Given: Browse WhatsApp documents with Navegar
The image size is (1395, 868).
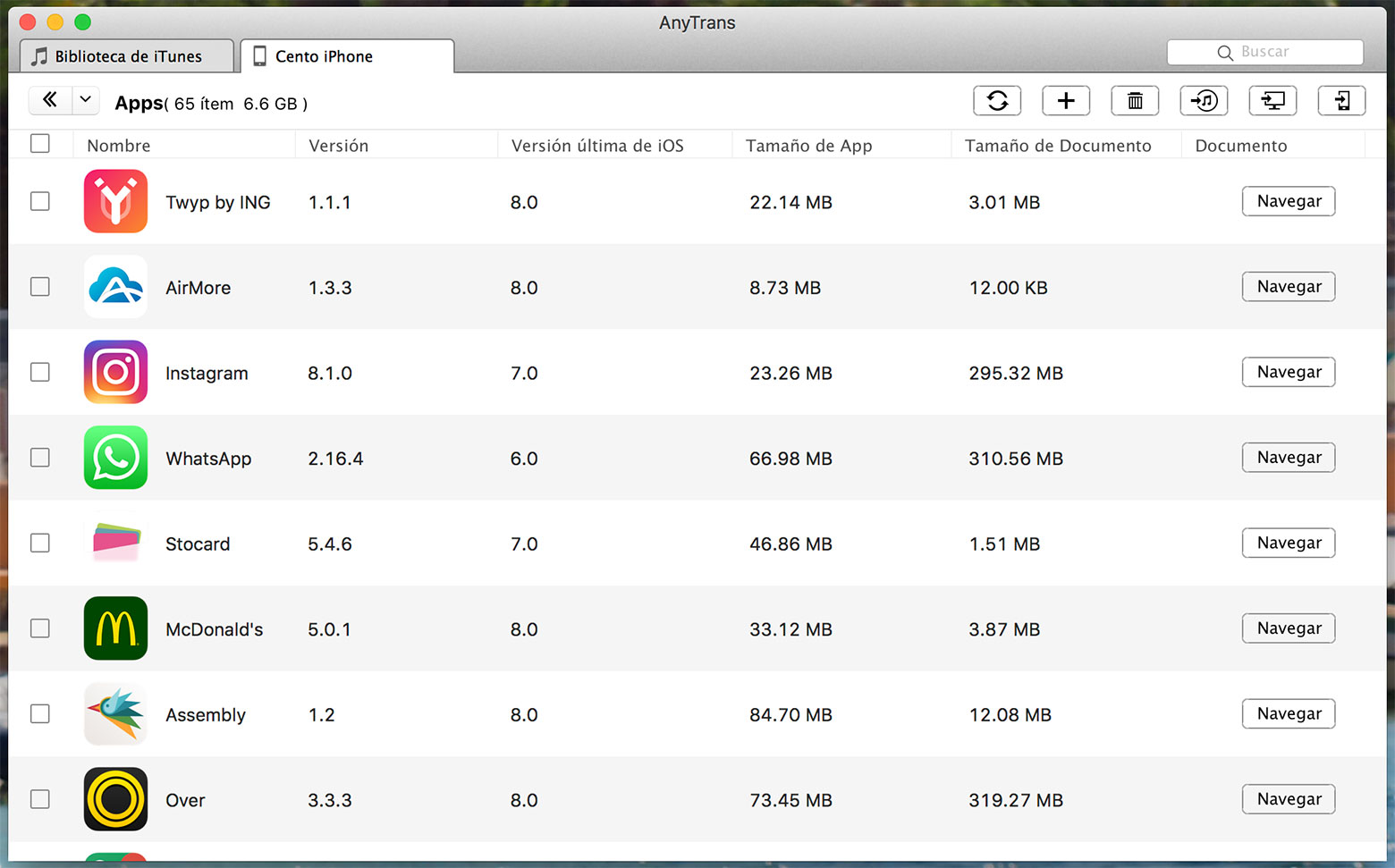Looking at the screenshot, I should 1289,457.
